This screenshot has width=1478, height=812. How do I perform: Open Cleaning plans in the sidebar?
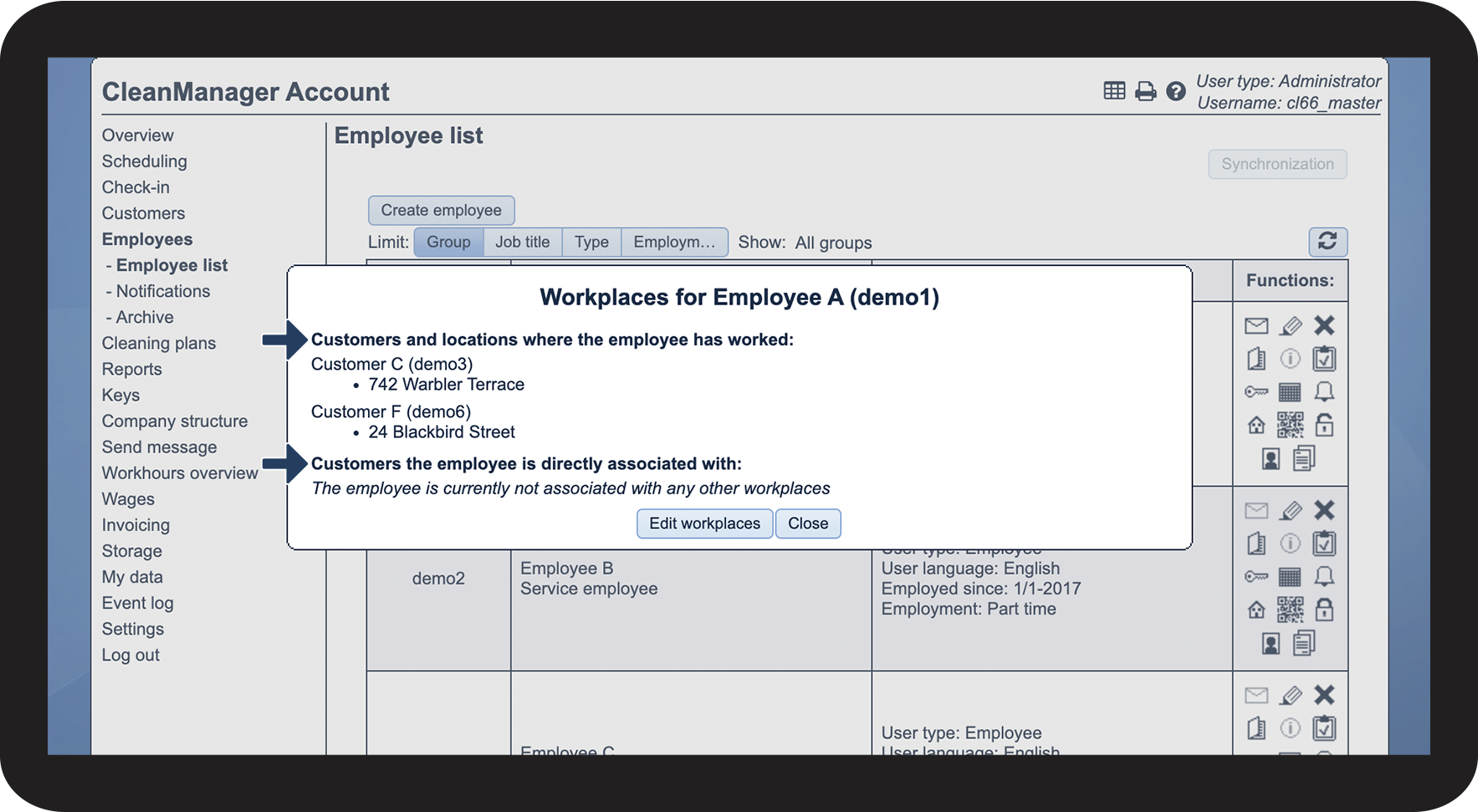click(x=159, y=343)
